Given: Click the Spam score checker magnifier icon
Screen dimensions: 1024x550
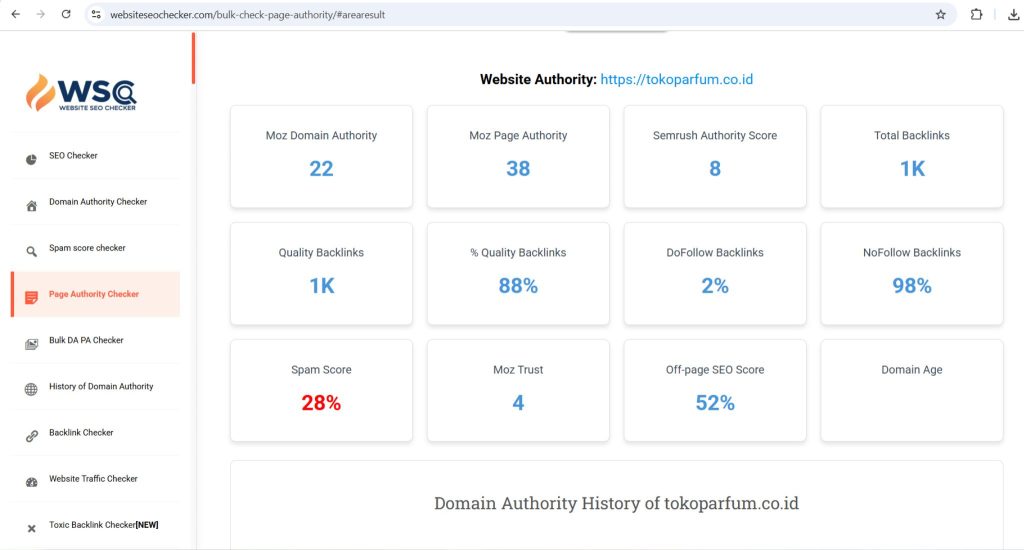Looking at the screenshot, I should pyautogui.click(x=31, y=251).
